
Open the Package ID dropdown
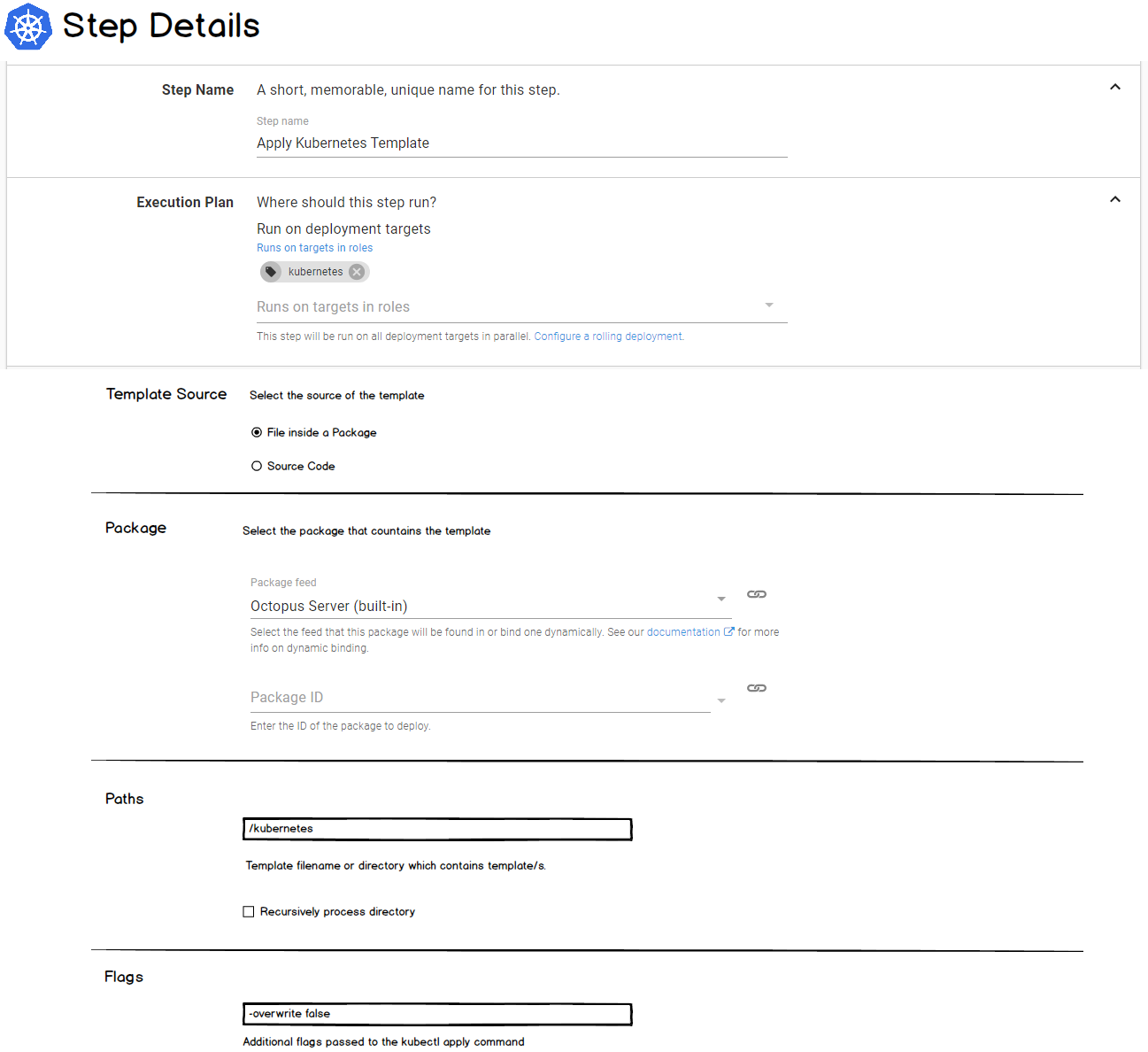coord(720,700)
